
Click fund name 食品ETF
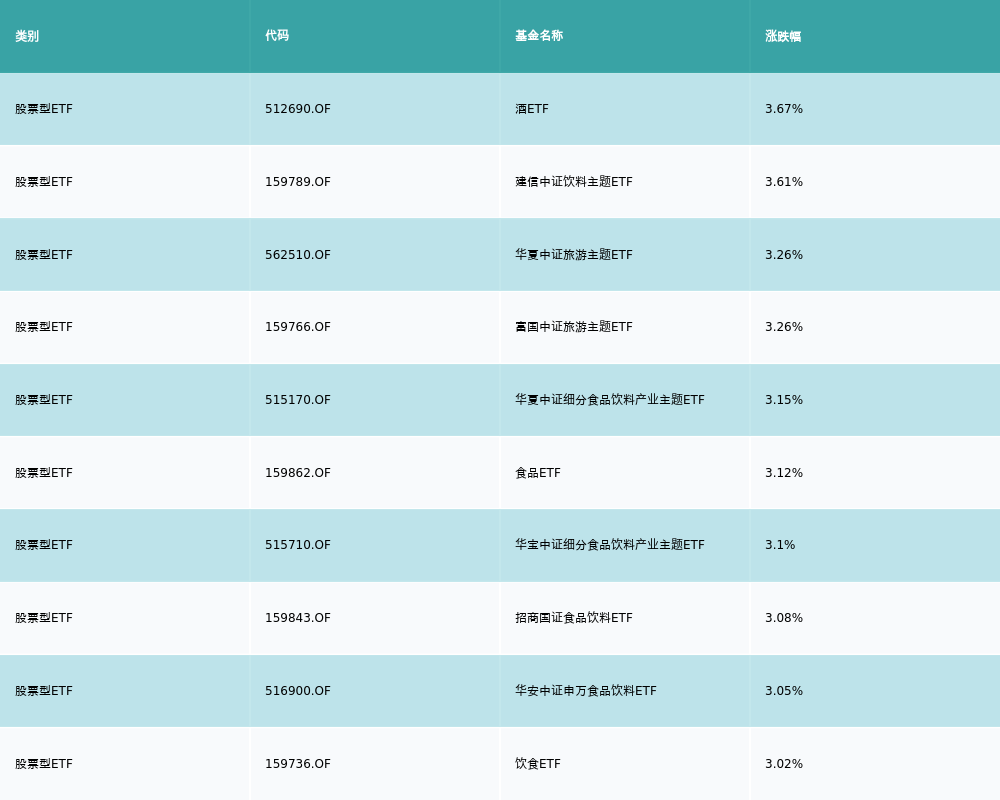click(538, 473)
